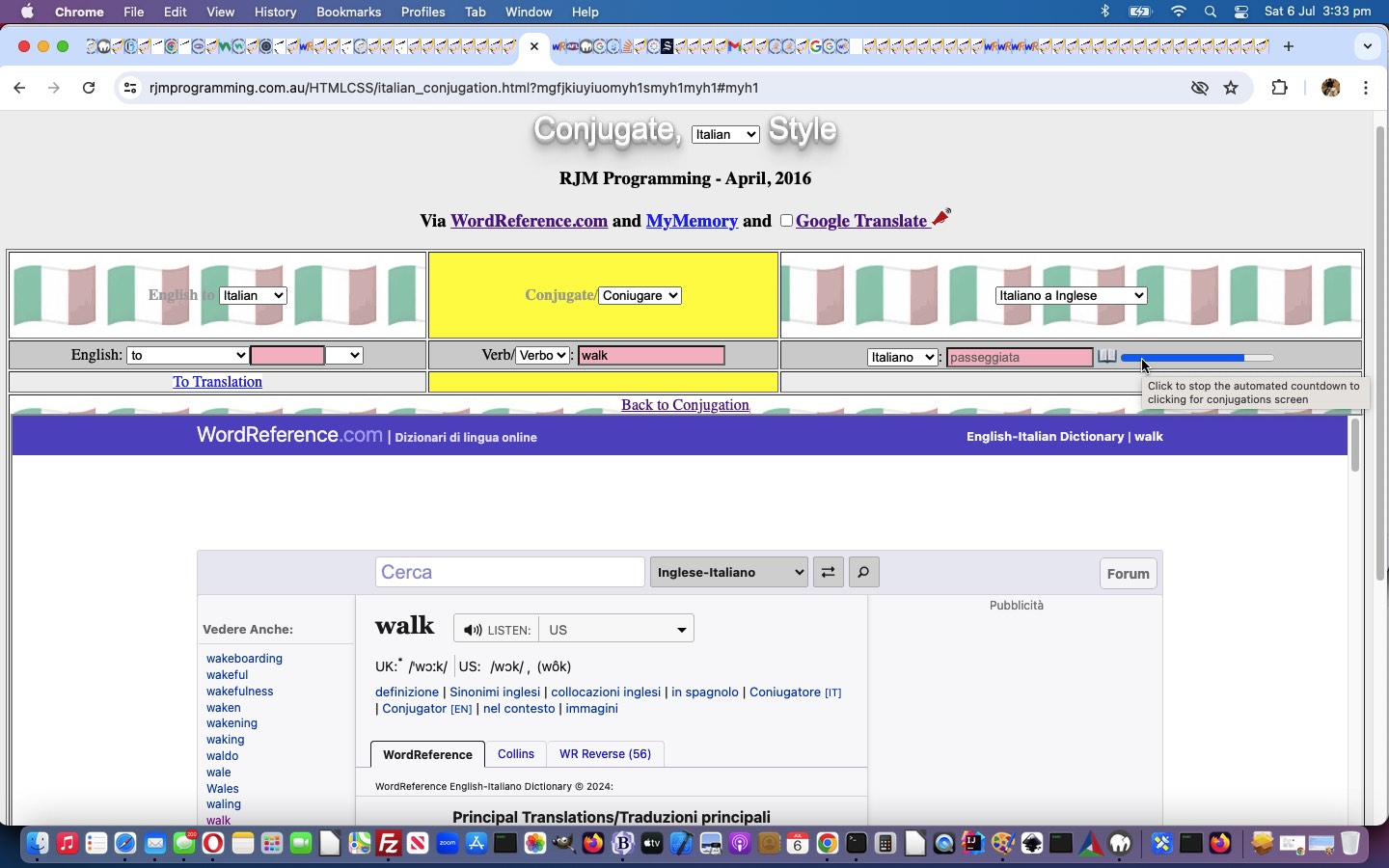The width and height of the screenshot is (1389, 868).
Task: Follow the MyMemory link
Action: tap(692, 221)
